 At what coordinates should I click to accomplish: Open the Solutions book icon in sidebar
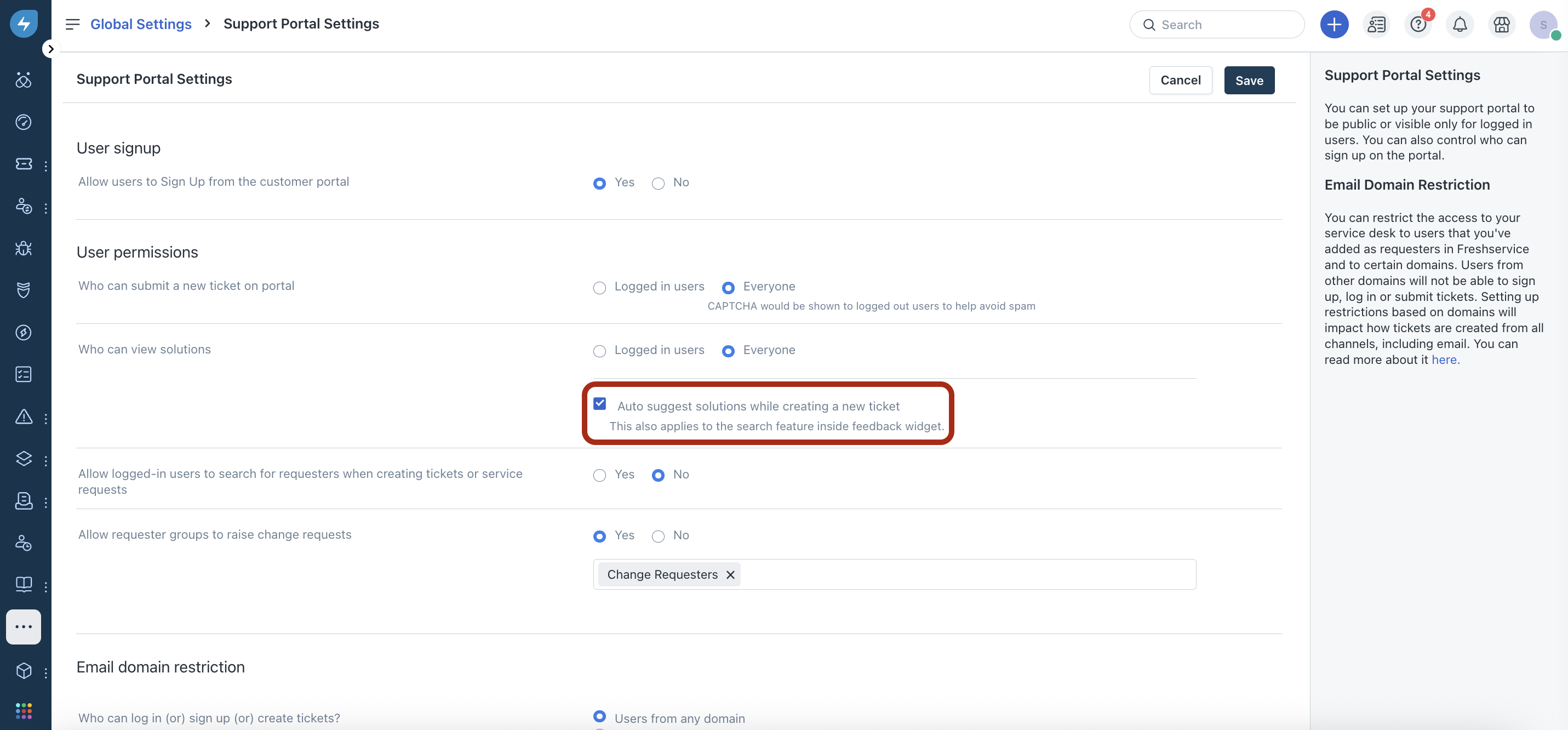click(24, 584)
